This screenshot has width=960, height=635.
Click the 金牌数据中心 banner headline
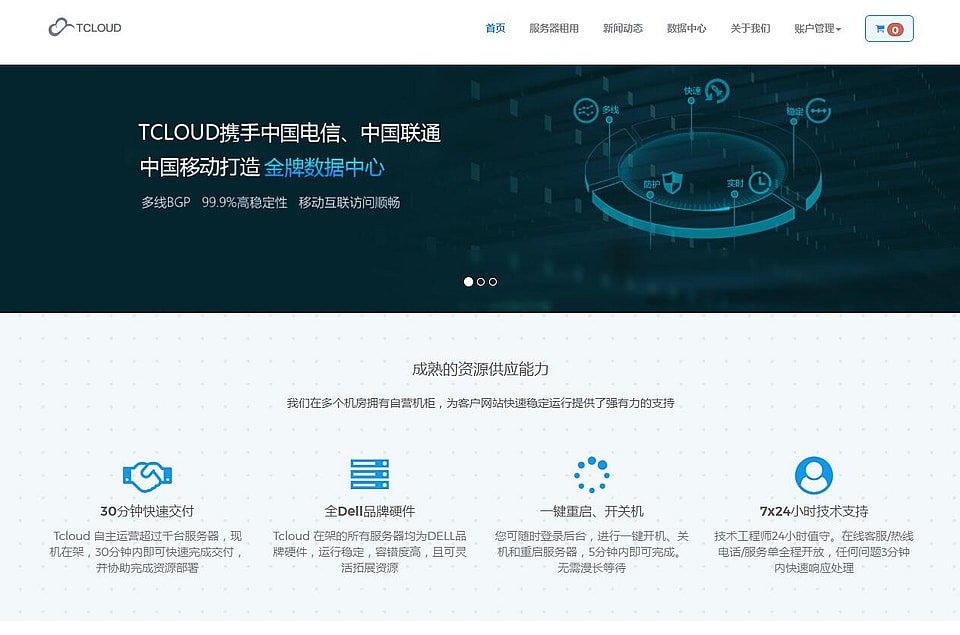coord(324,167)
